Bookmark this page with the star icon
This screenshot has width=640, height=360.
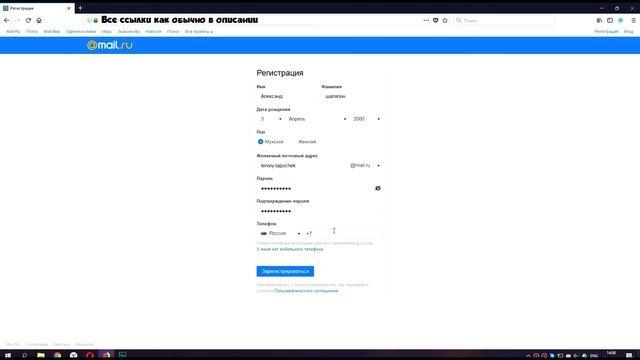tap(445, 20)
